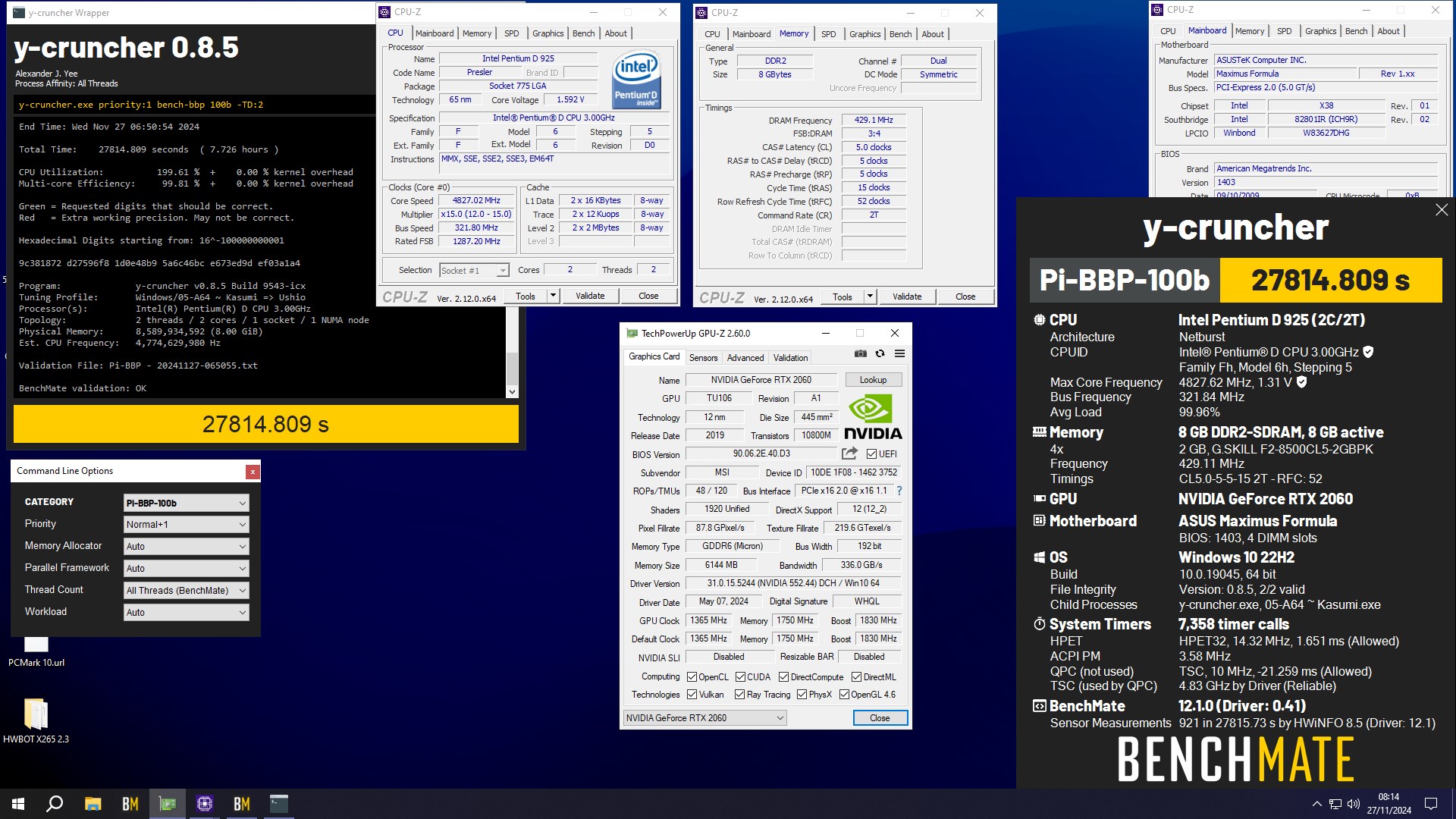Click the yellow 27814.809 s result bar
The width and height of the screenshot is (1456, 819).
[x=266, y=424]
